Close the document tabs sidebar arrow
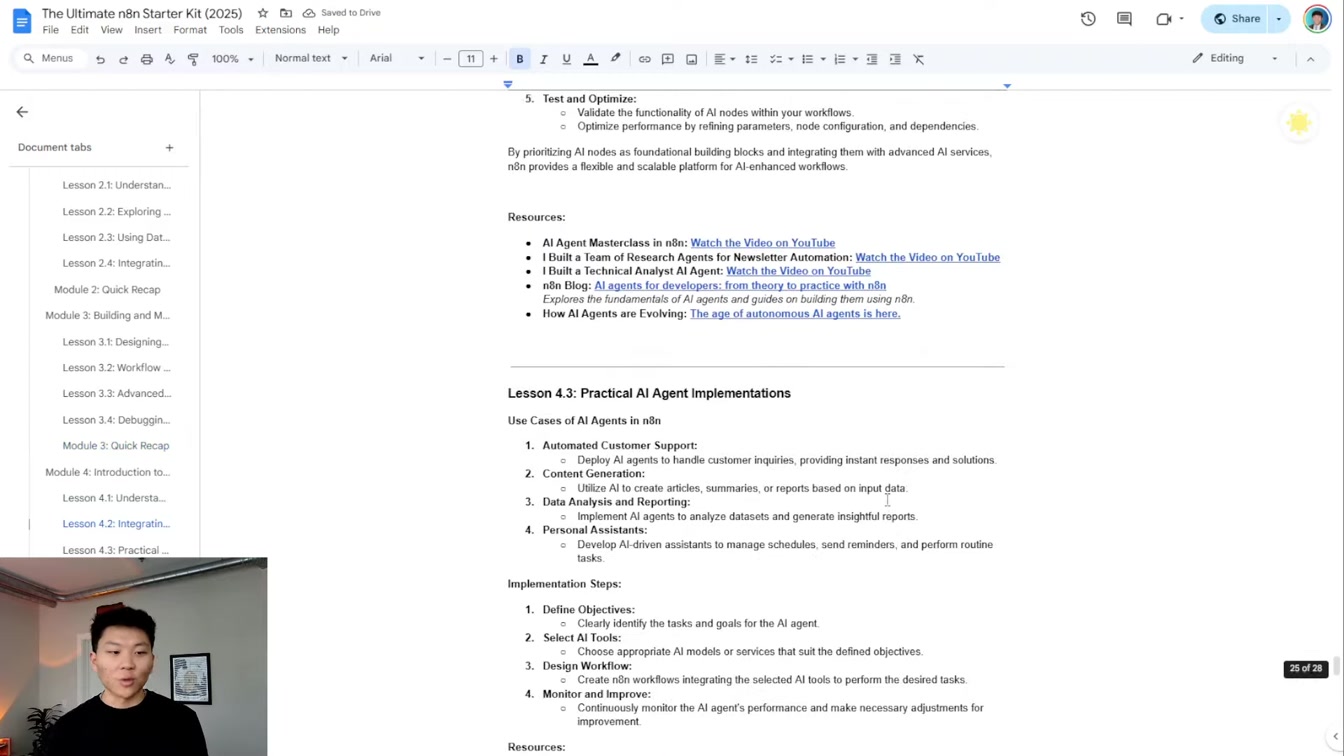The height and width of the screenshot is (756, 1344). click(x=22, y=112)
